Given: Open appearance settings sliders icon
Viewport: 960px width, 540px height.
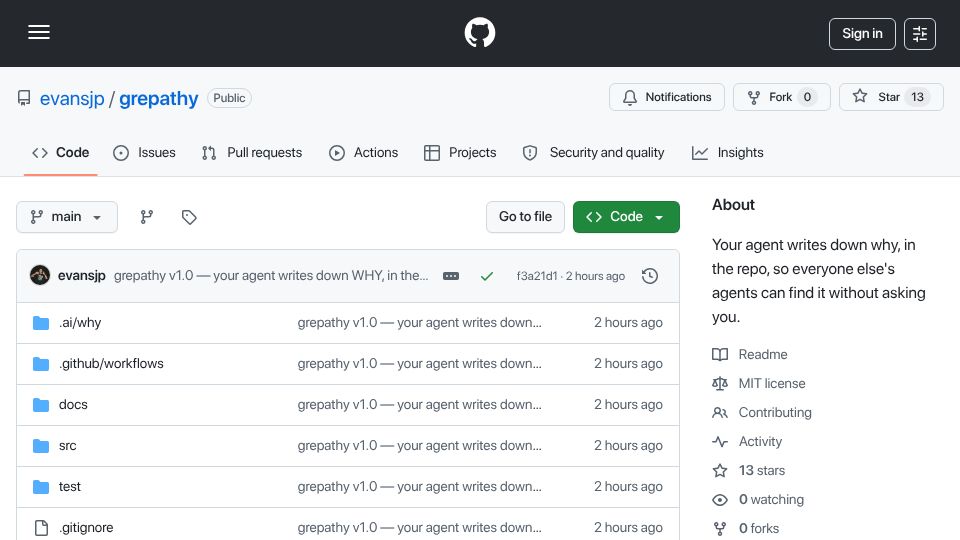Looking at the screenshot, I should [x=920, y=34].
